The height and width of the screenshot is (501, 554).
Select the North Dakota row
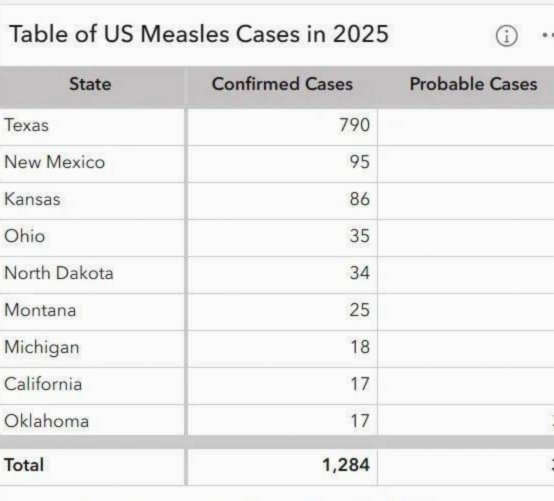pyautogui.click(x=277, y=273)
